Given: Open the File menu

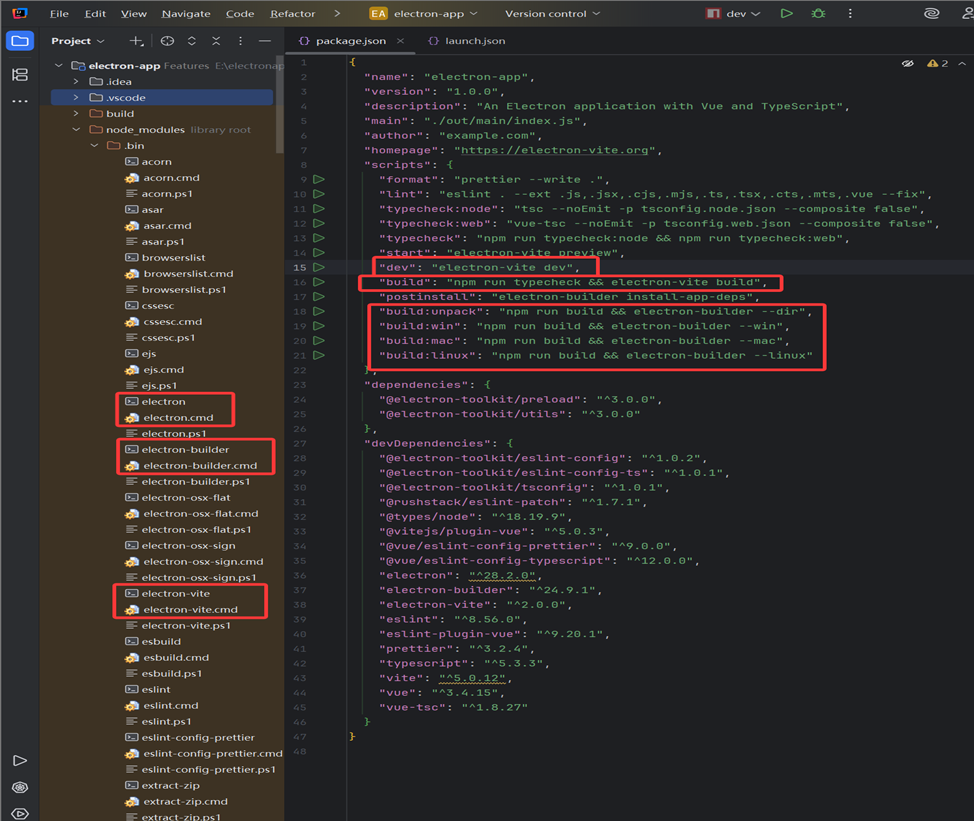Looking at the screenshot, I should pyautogui.click(x=59, y=14).
